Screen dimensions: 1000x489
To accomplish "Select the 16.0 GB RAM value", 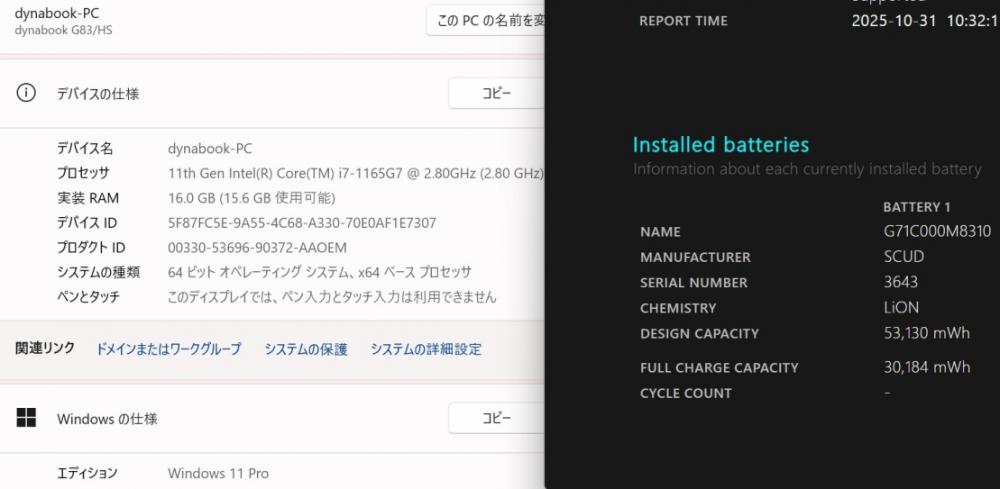I will (251, 198).
